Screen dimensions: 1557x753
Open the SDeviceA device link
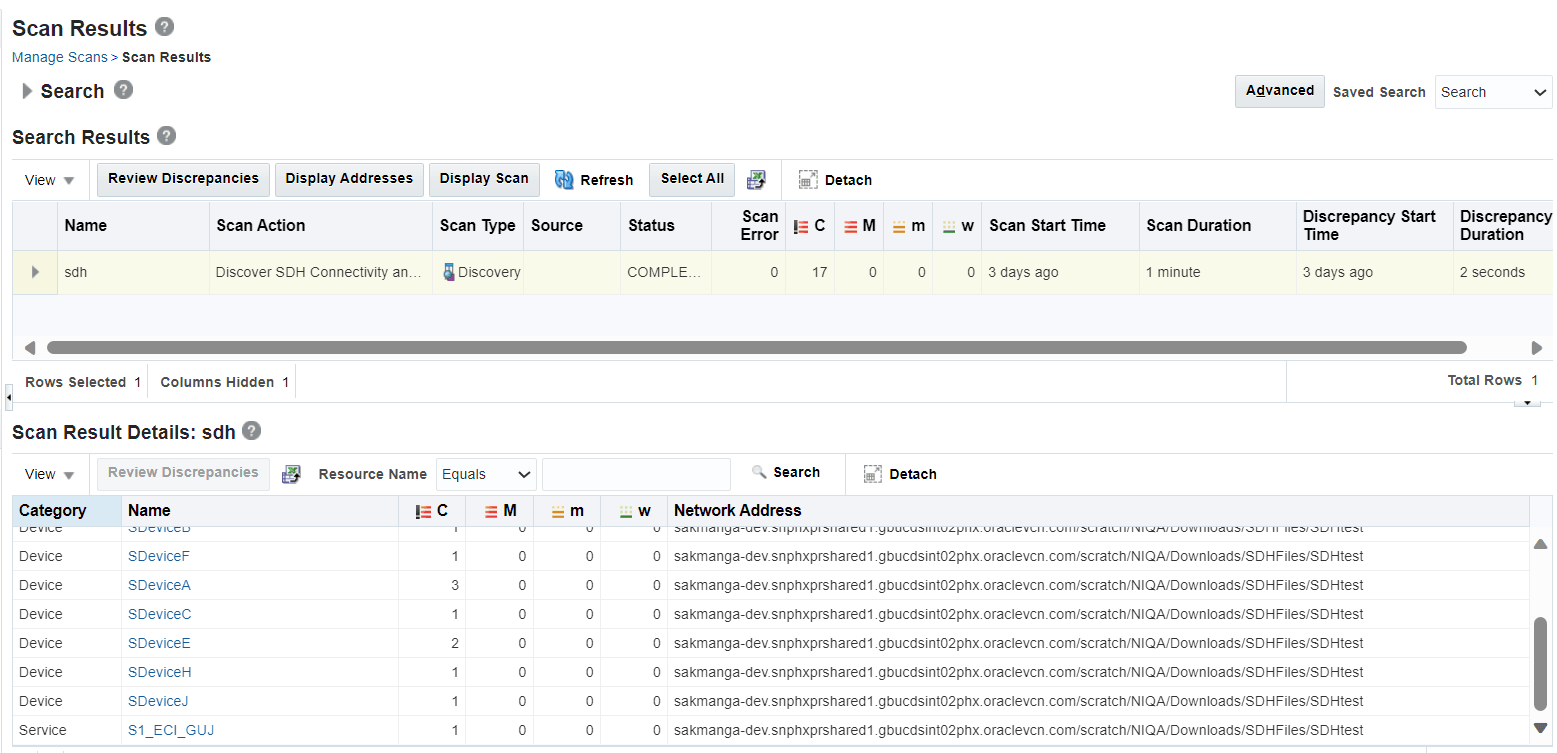pyautogui.click(x=159, y=585)
